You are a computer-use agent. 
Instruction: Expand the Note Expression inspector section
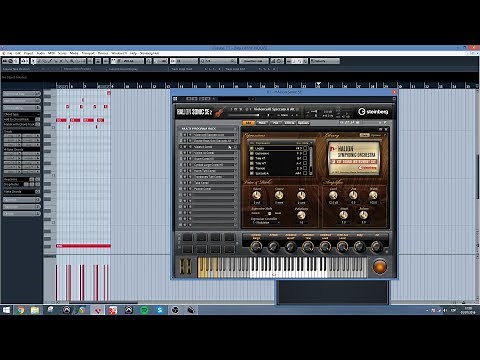[21, 101]
